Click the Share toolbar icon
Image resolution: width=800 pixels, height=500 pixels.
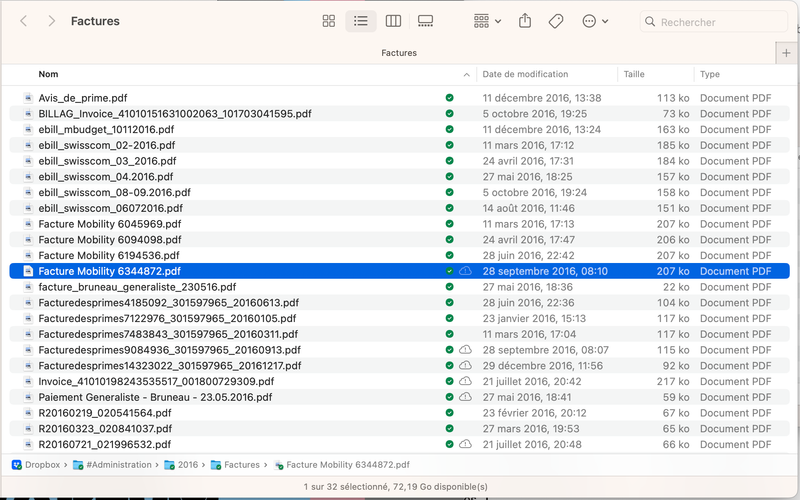click(525, 21)
